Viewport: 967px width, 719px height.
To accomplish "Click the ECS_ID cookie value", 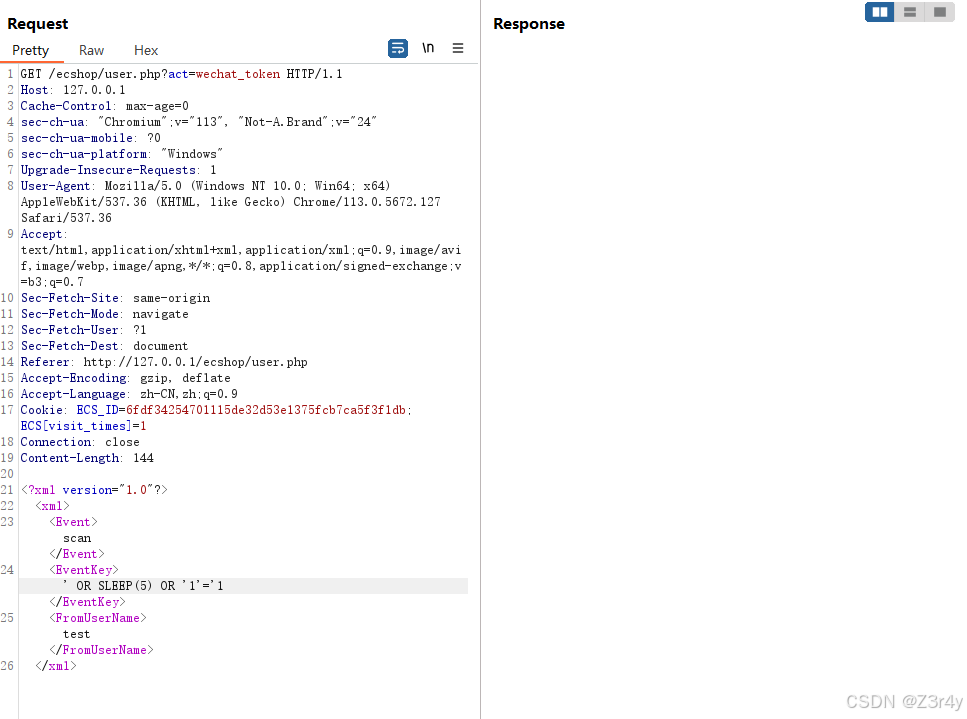I will (266, 411).
